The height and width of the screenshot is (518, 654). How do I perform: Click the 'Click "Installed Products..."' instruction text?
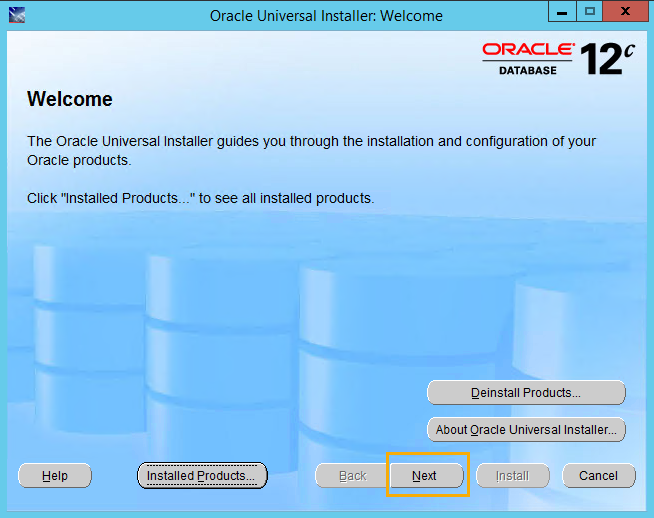[201, 198]
